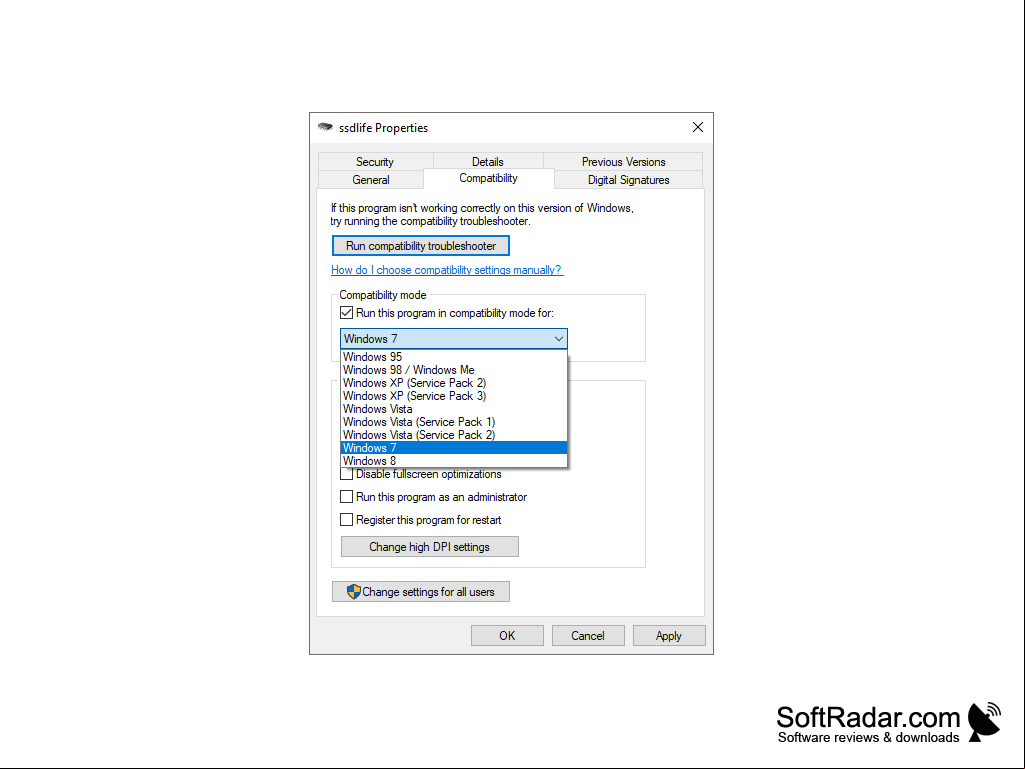1025x769 pixels.
Task: Check Run this program as an administrator
Action: click(346, 497)
